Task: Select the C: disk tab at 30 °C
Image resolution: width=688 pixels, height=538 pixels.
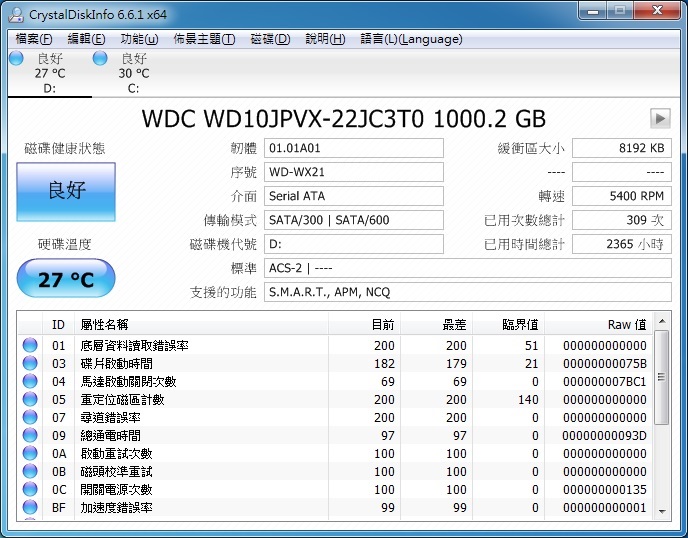Action: coord(133,73)
